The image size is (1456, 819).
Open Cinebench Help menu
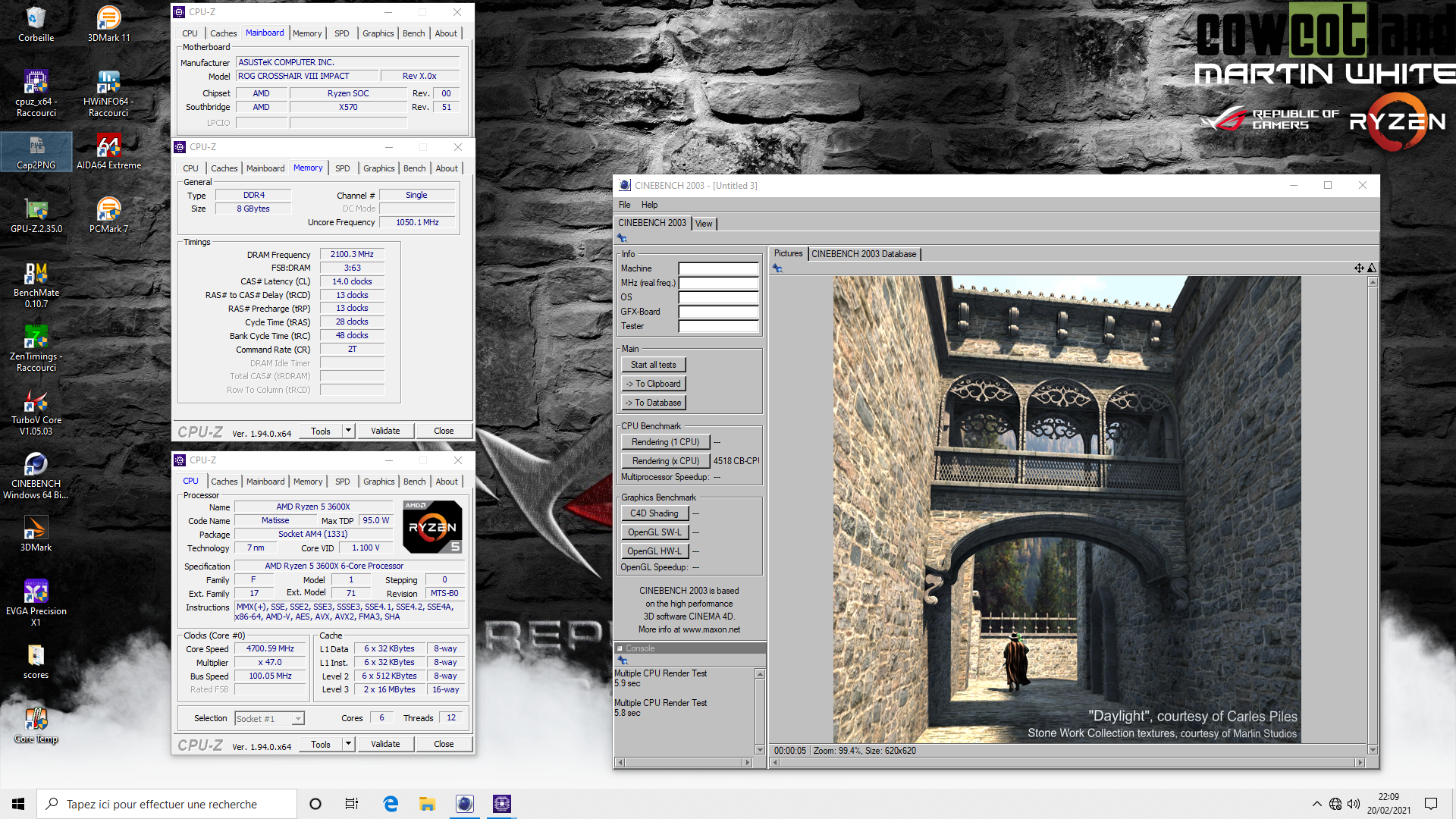649,205
